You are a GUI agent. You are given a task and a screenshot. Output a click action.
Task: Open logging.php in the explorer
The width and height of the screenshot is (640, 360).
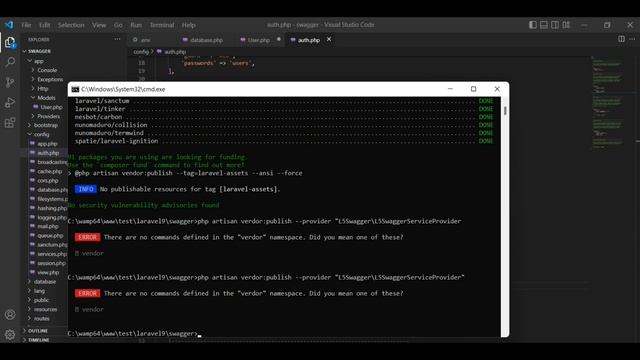[x=52, y=218]
